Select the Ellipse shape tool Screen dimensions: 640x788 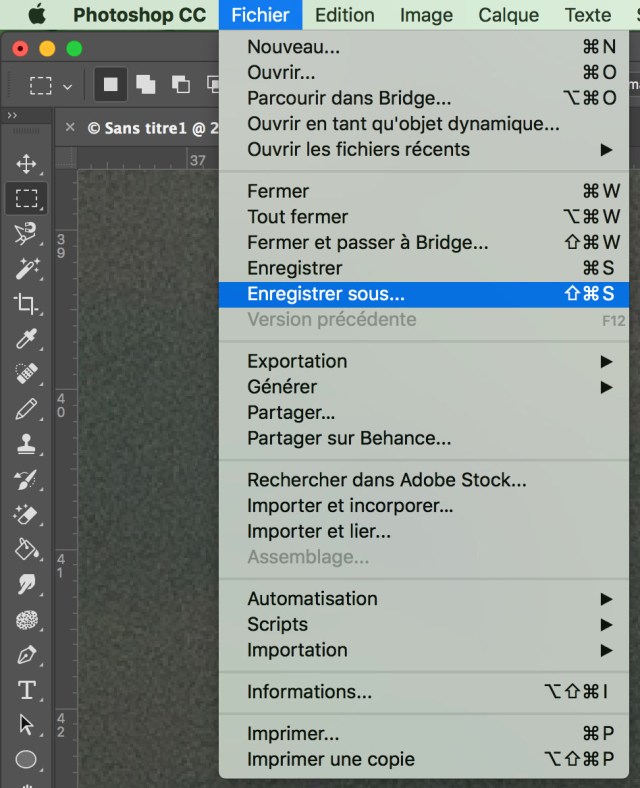26,760
